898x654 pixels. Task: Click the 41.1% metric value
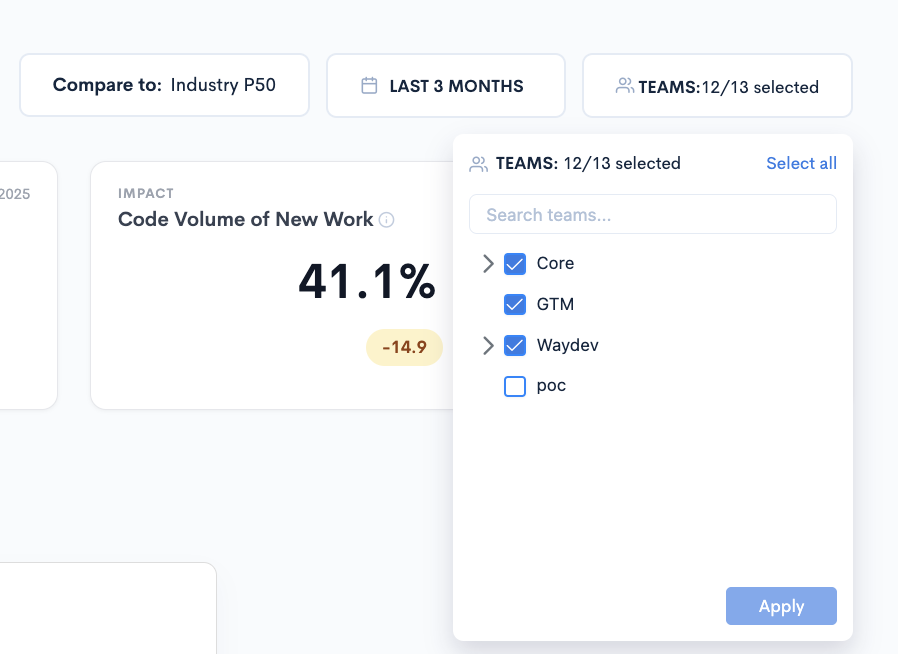(367, 281)
